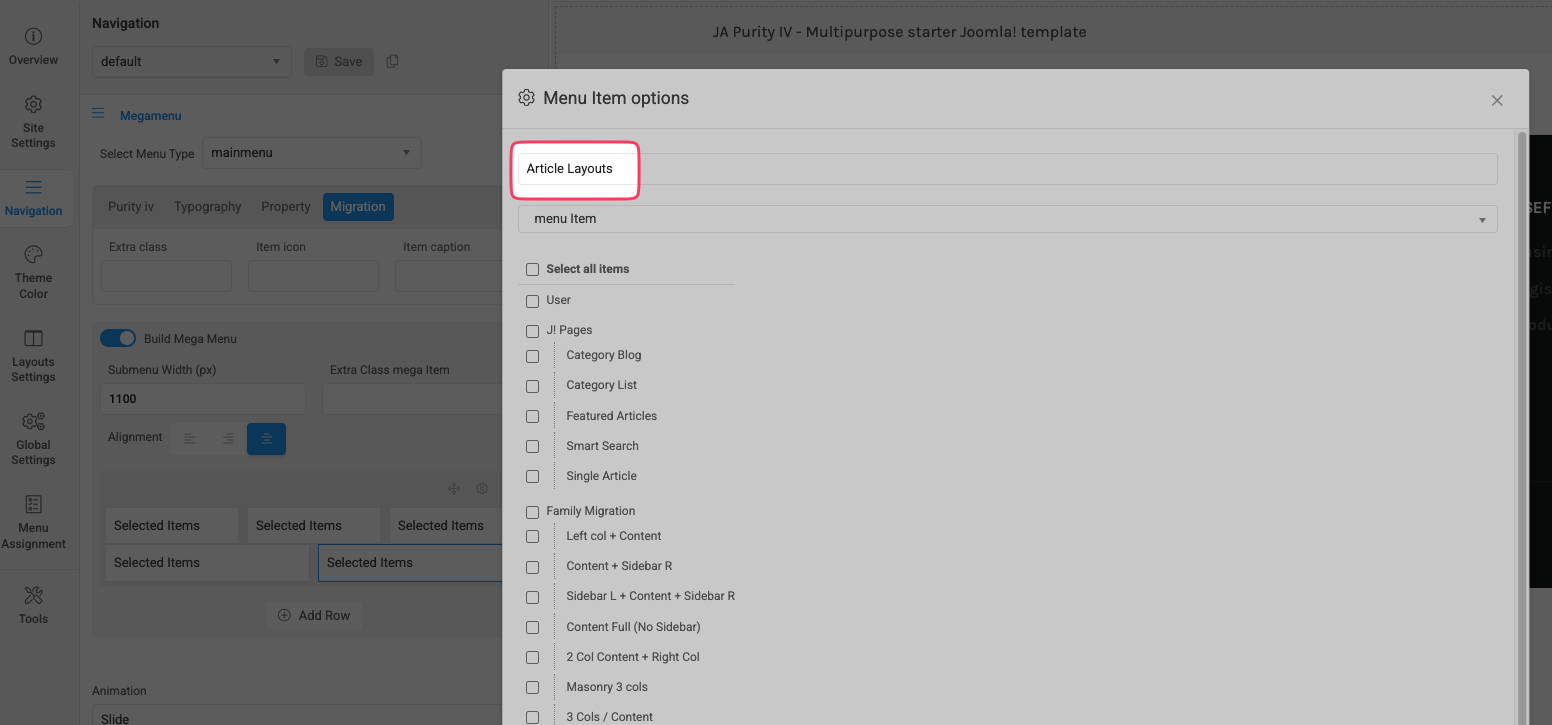Open the Tools section
1552x725 pixels.
33,605
